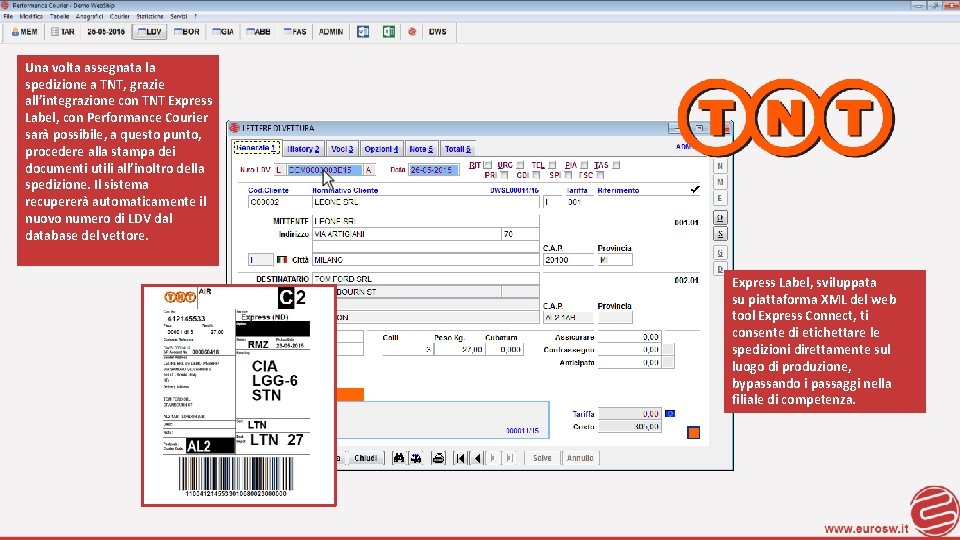960x540 pixels.
Task: Open the Statistiche menu
Action: [x=150, y=16]
